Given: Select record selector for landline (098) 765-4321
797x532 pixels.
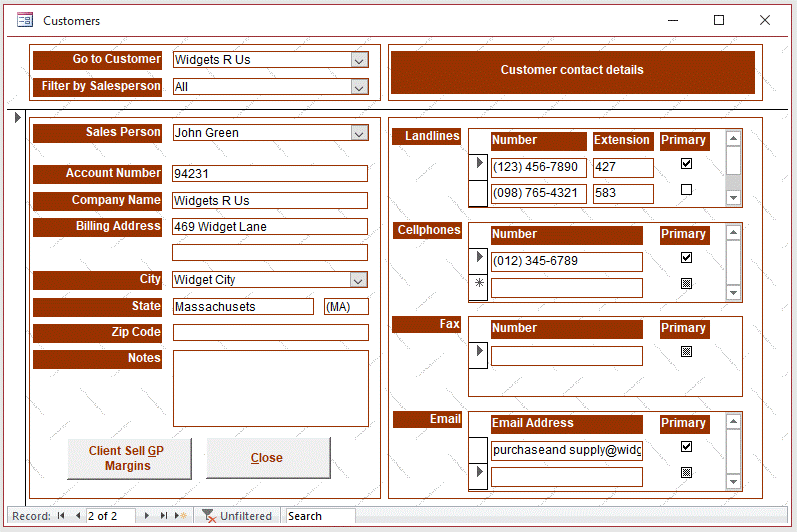Looking at the screenshot, I should tap(479, 193).
